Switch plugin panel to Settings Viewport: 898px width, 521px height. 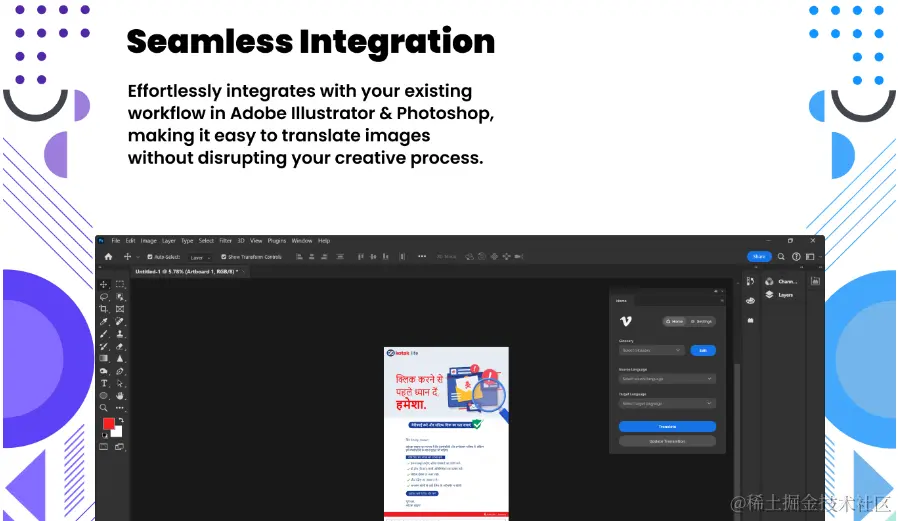(x=701, y=321)
